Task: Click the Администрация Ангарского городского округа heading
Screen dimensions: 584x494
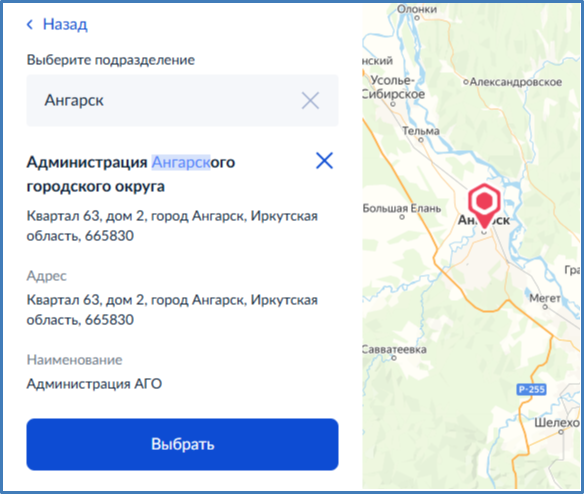Action: coord(131,174)
